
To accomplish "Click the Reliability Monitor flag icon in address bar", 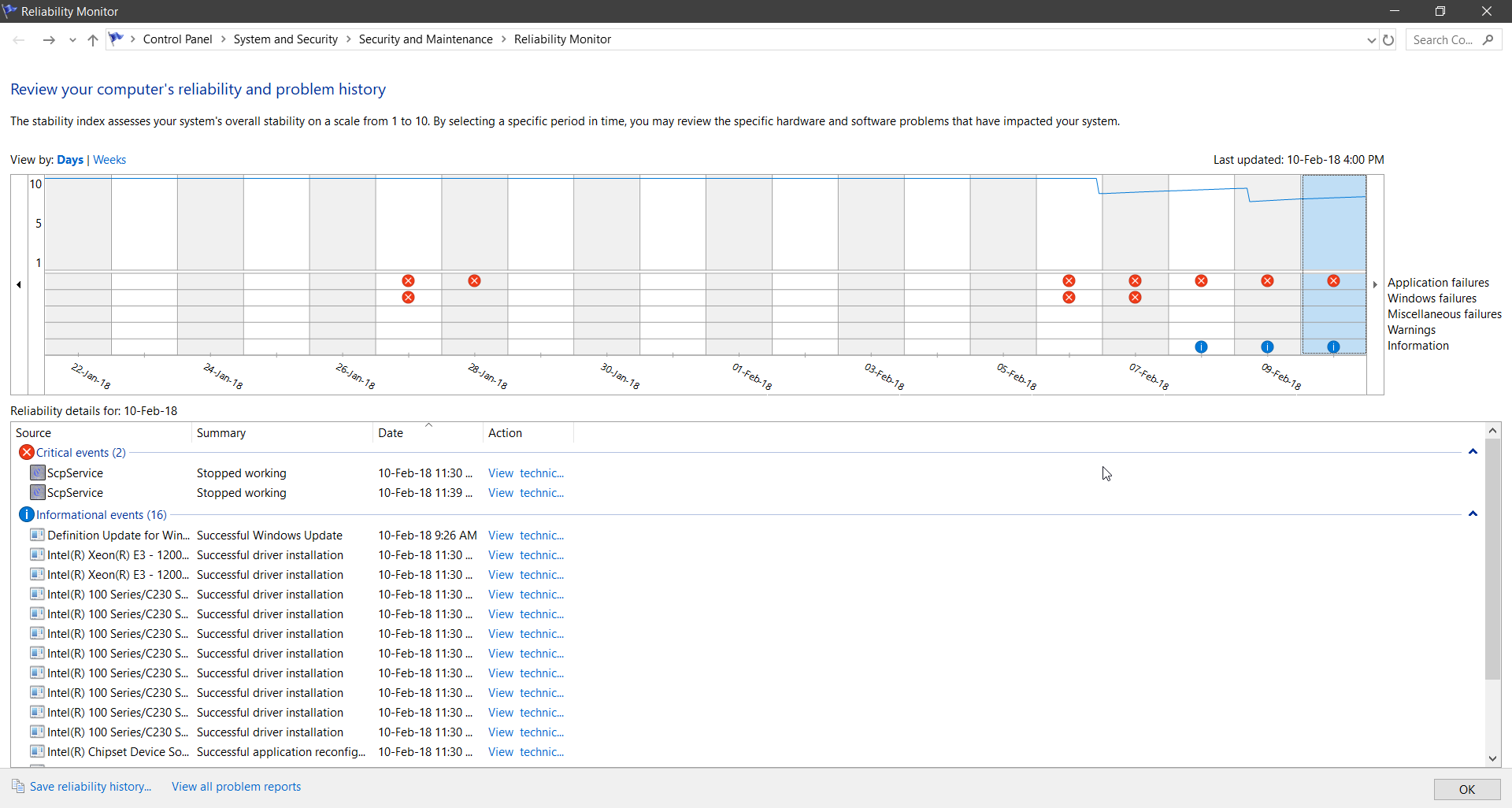I will coord(116,39).
